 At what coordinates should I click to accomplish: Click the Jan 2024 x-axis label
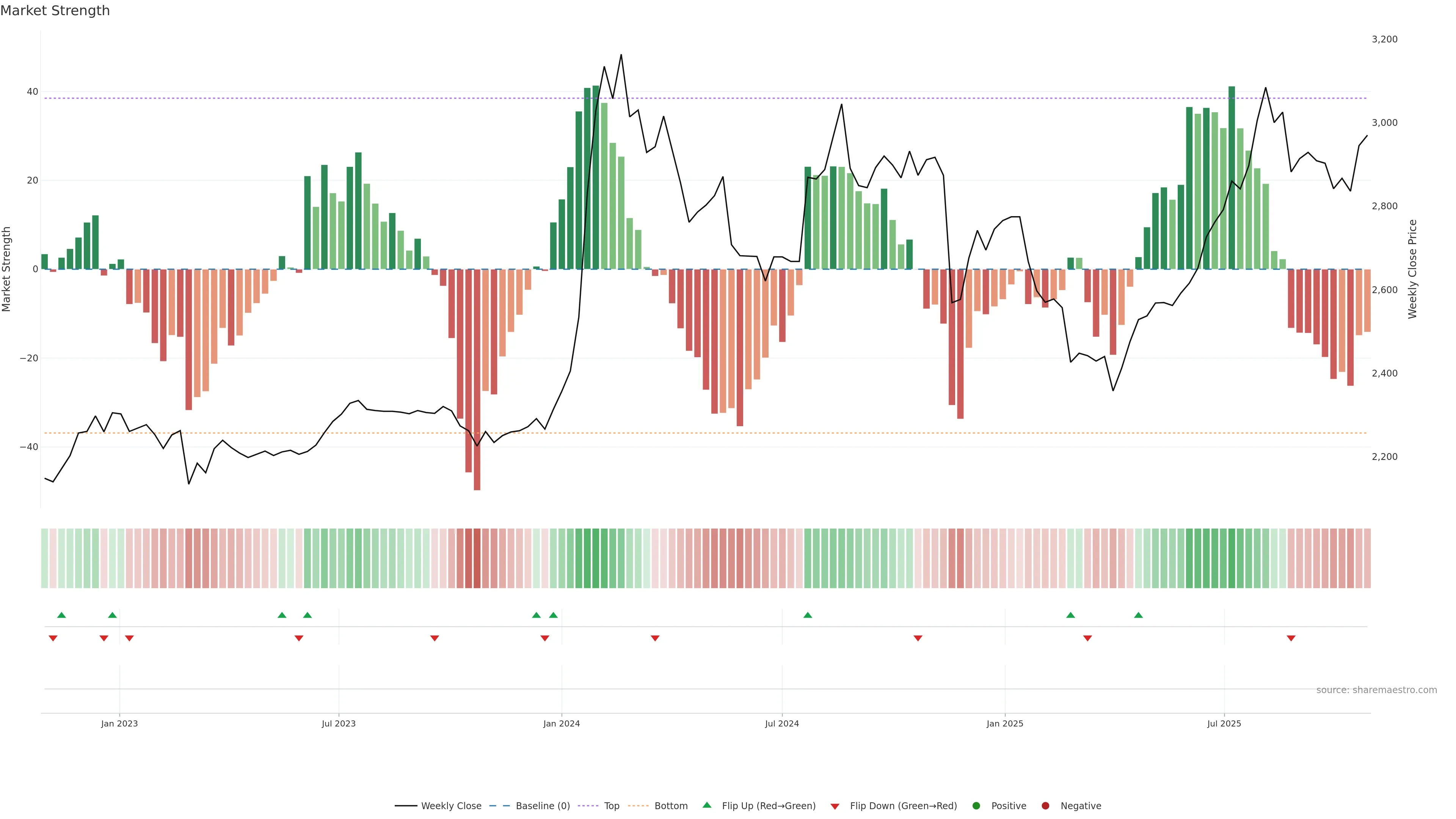[561, 723]
